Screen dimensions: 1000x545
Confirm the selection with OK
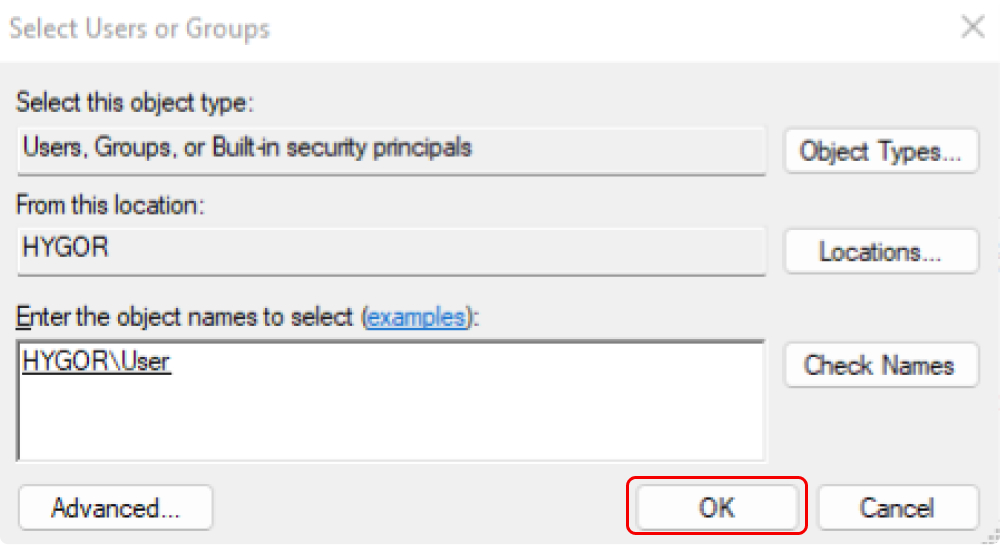(x=717, y=507)
